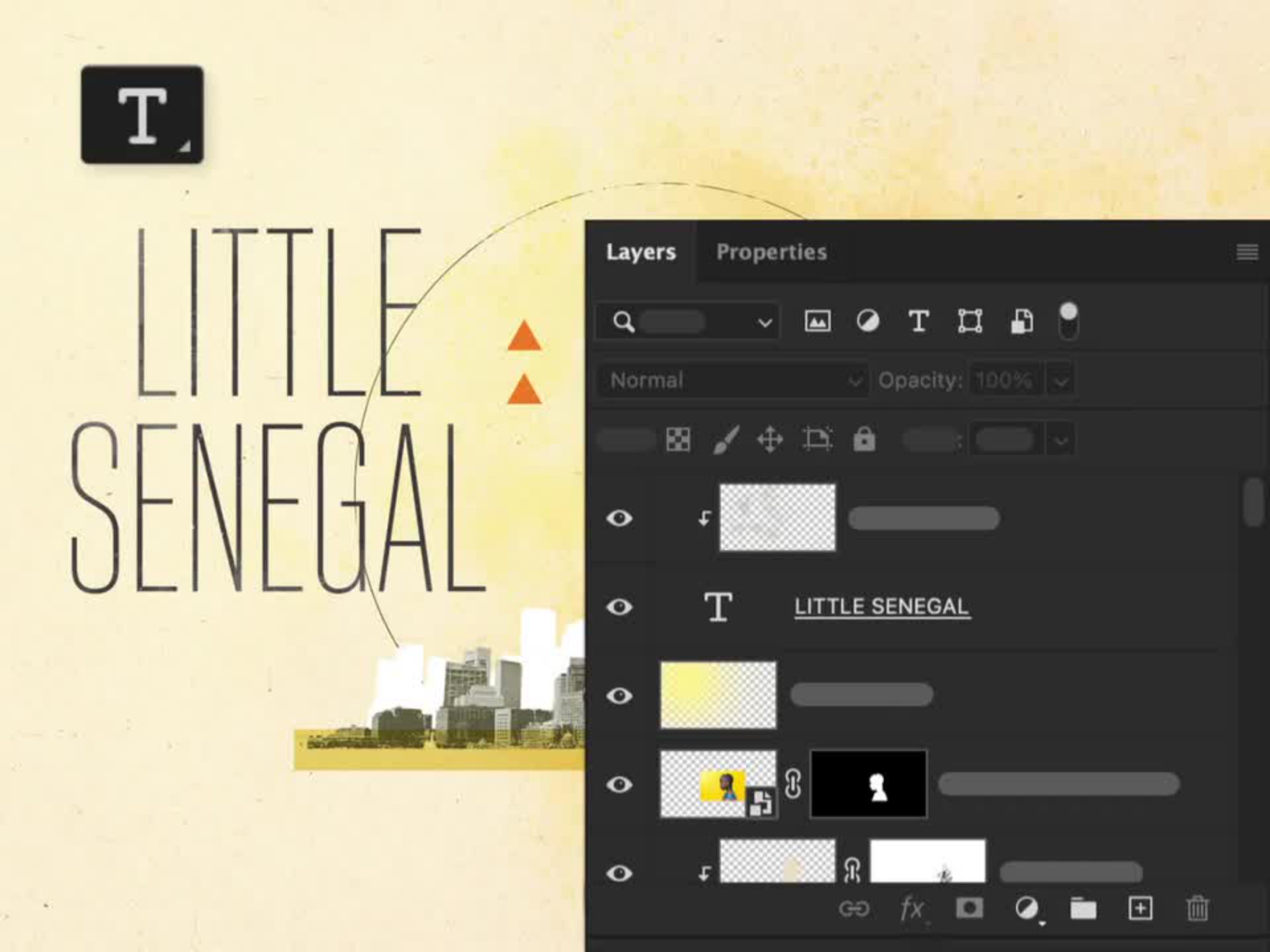This screenshot has width=1270, height=952.
Task: Click the lock all padlock icon
Action: (x=864, y=440)
